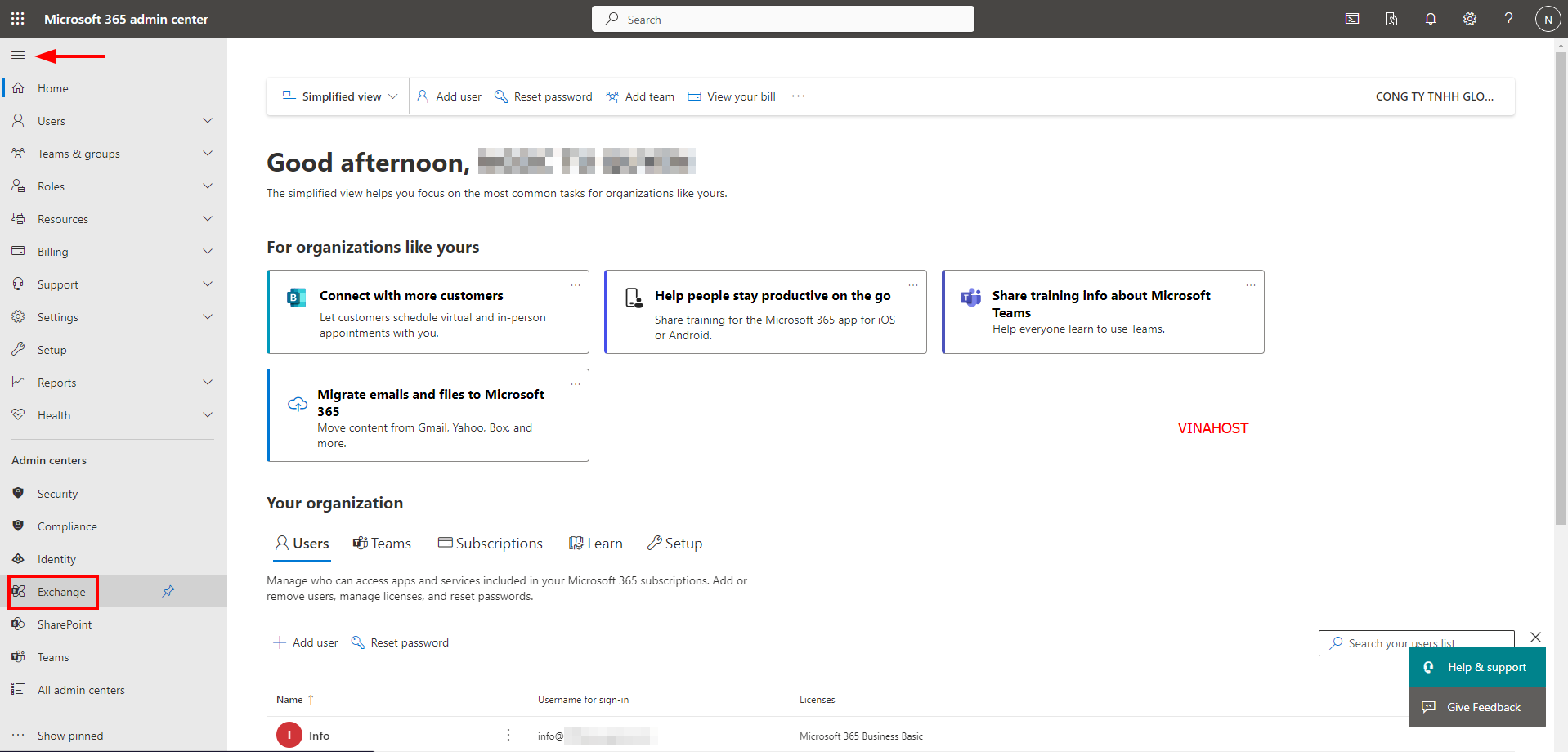Screen dimensions: 1568x752
Task: Open Help & support panel
Action: (x=1476, y=667)
